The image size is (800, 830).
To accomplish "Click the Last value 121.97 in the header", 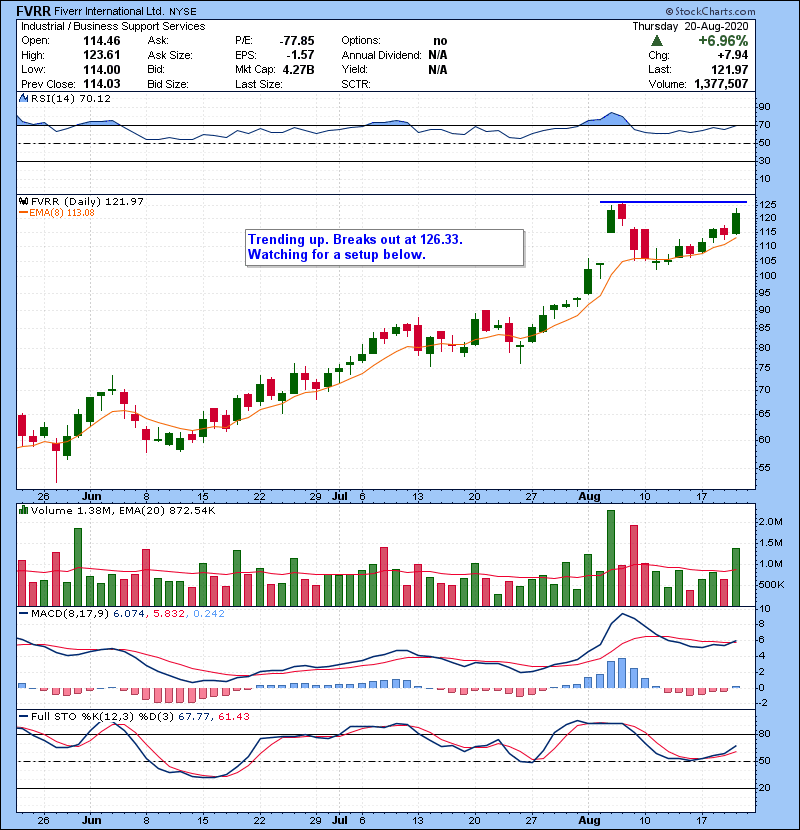I will click(730, 69).
